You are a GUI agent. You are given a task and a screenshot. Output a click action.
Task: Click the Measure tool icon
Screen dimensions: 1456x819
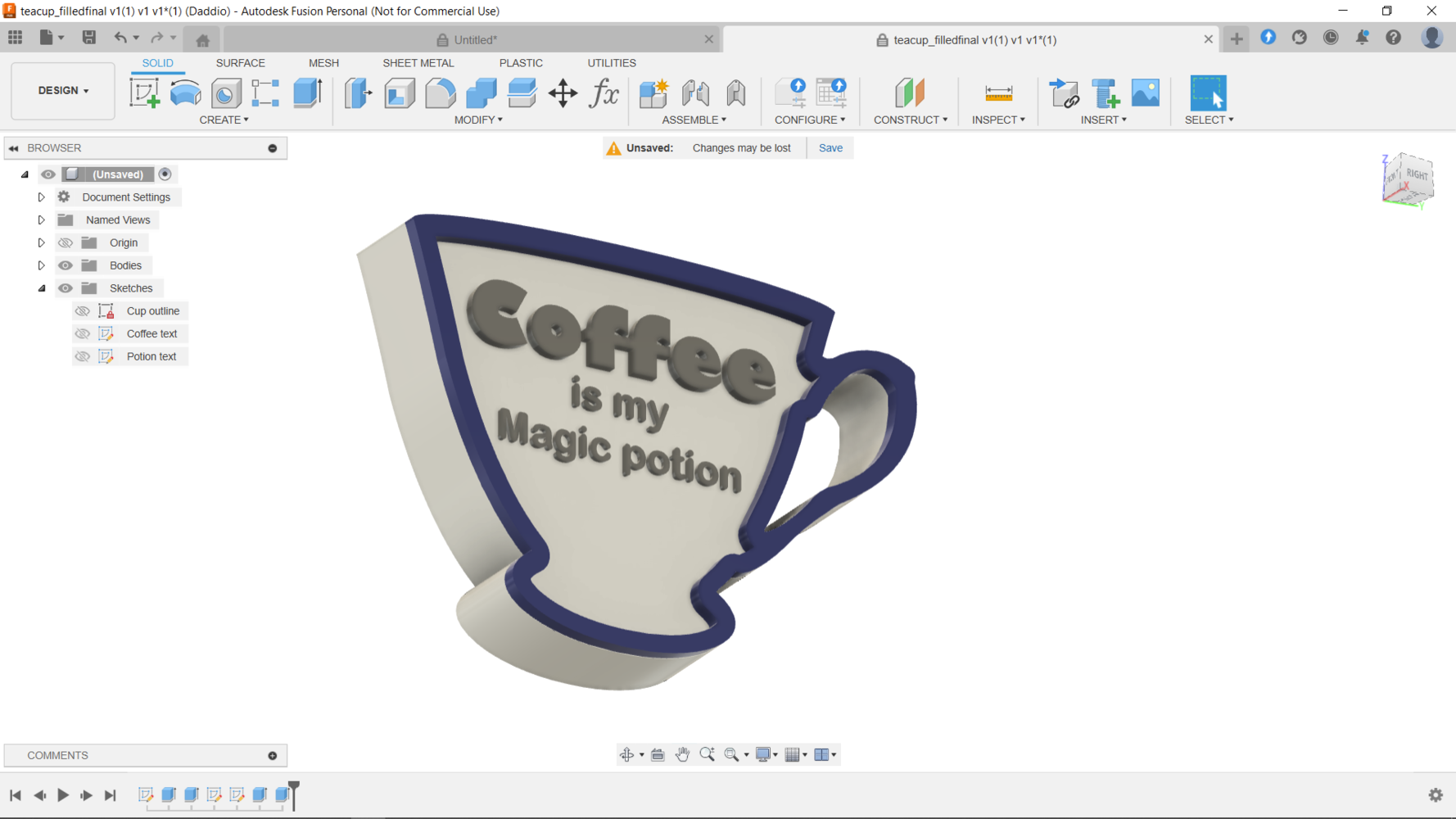(998, 93)
